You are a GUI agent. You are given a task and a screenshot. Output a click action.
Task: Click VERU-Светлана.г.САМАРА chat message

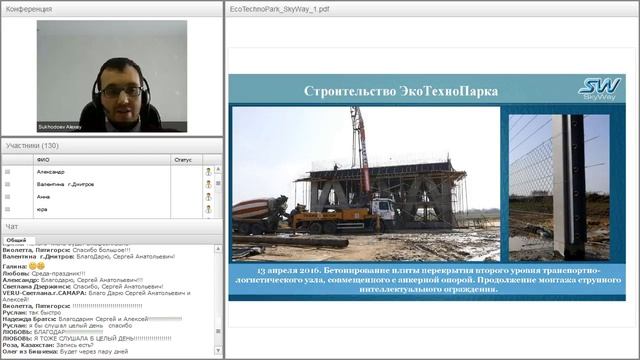coord(96,296)
